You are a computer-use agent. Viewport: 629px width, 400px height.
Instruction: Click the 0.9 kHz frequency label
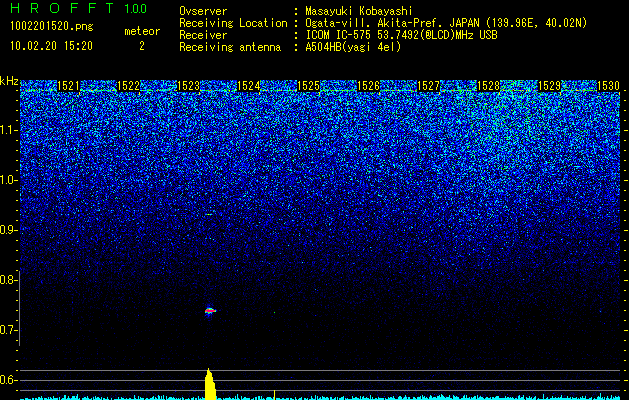(x=7, y=230)
